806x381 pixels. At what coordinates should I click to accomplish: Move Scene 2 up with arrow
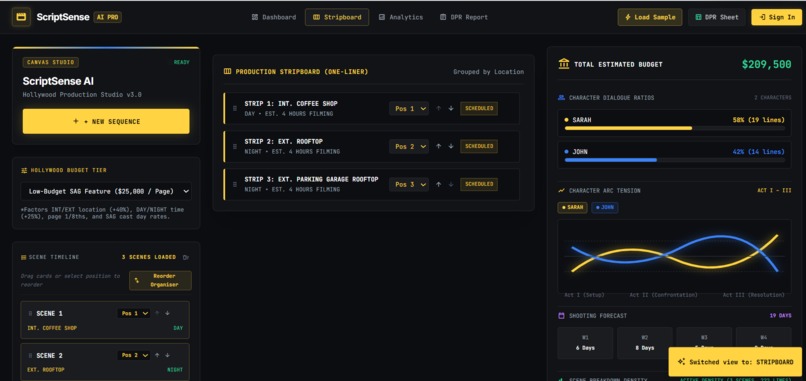pos(157,355)
